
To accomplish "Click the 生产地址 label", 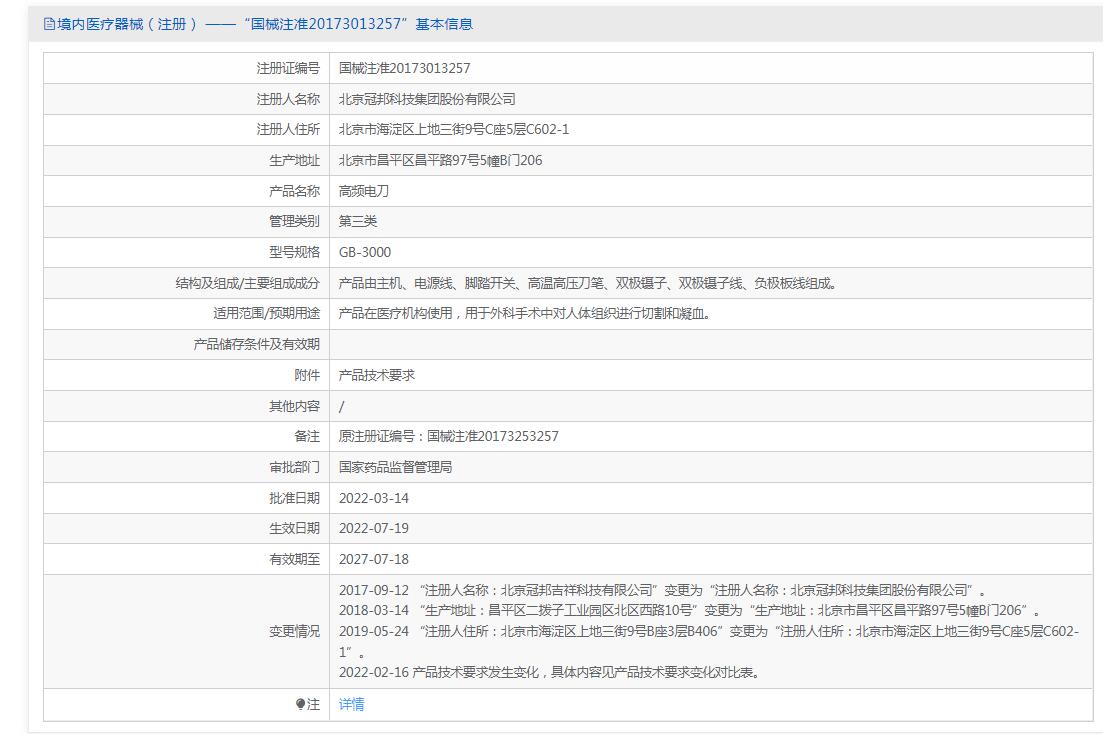I will (x=294, y=160).
